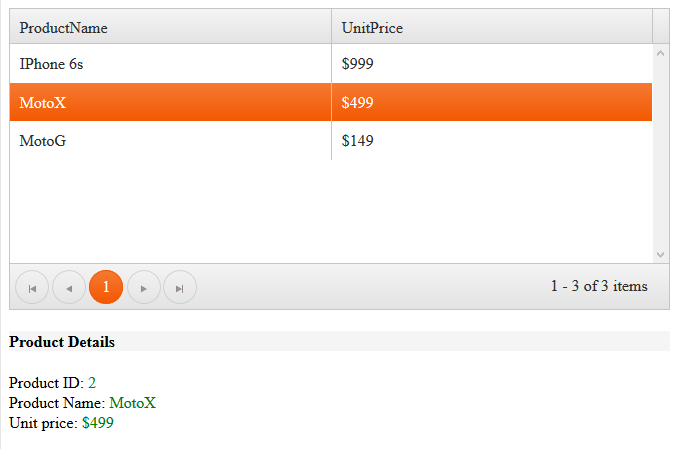Jump to the last page of the grid
676x449 pixels.
180,288
